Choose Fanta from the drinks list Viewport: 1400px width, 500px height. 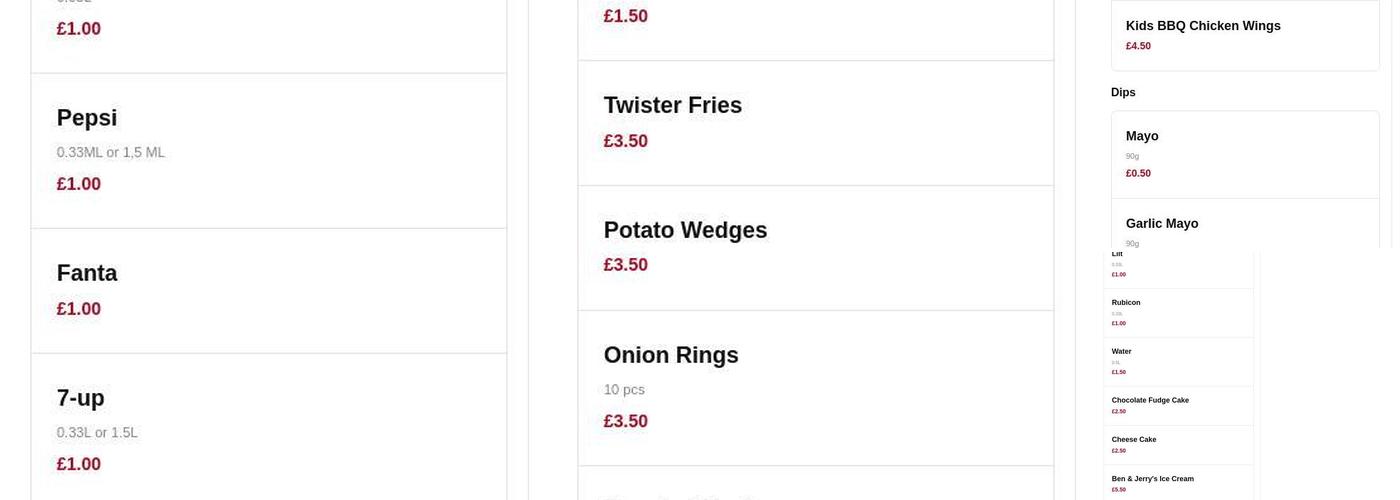click(87, 274)
